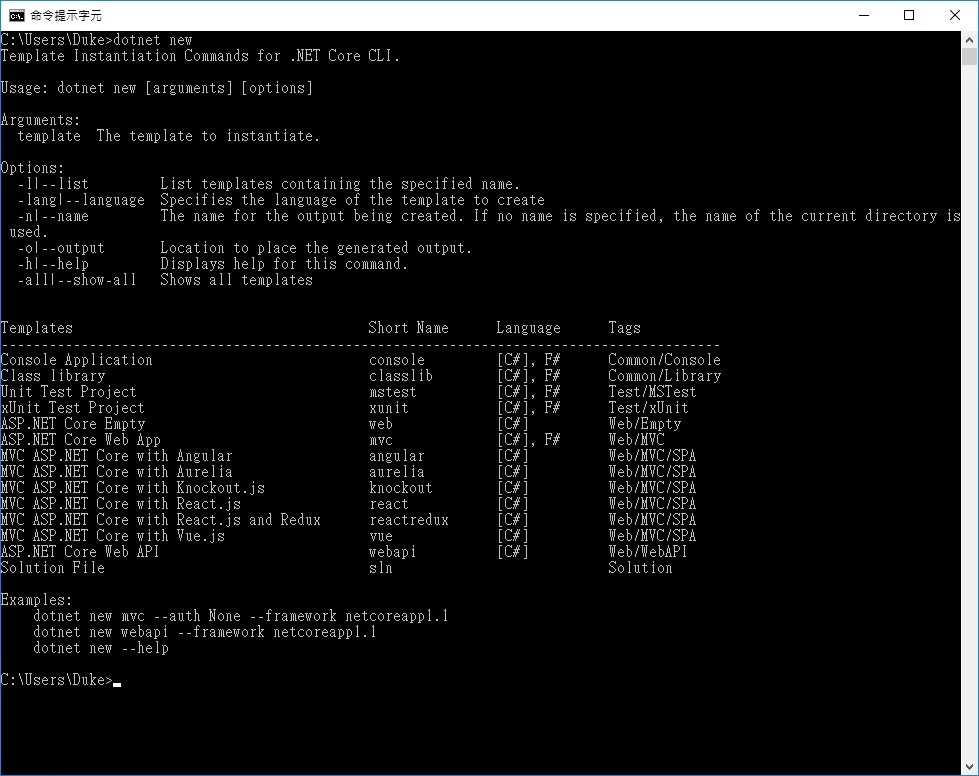Screen dimensions: 979x776
Task: Click the 'xUnit Test Project' template name
Action: [x=72, y=408]
